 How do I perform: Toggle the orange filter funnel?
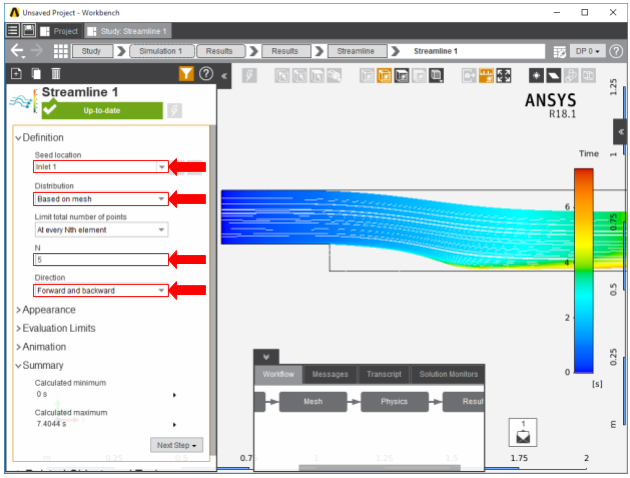[x=186, y=74]
